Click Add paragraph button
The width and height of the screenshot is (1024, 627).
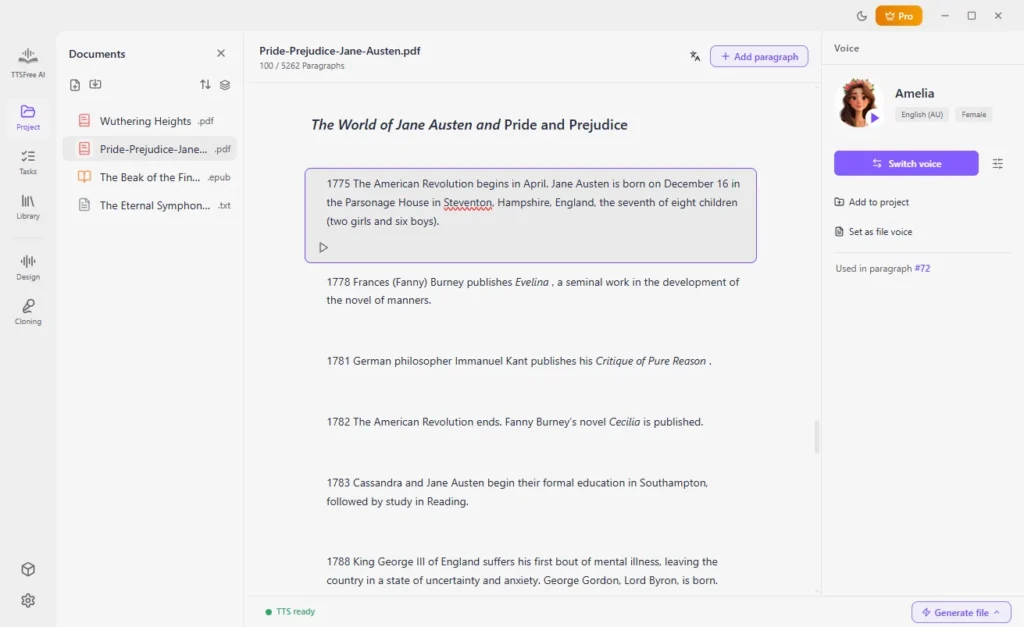pyautogui.click(x=759, y=56)
